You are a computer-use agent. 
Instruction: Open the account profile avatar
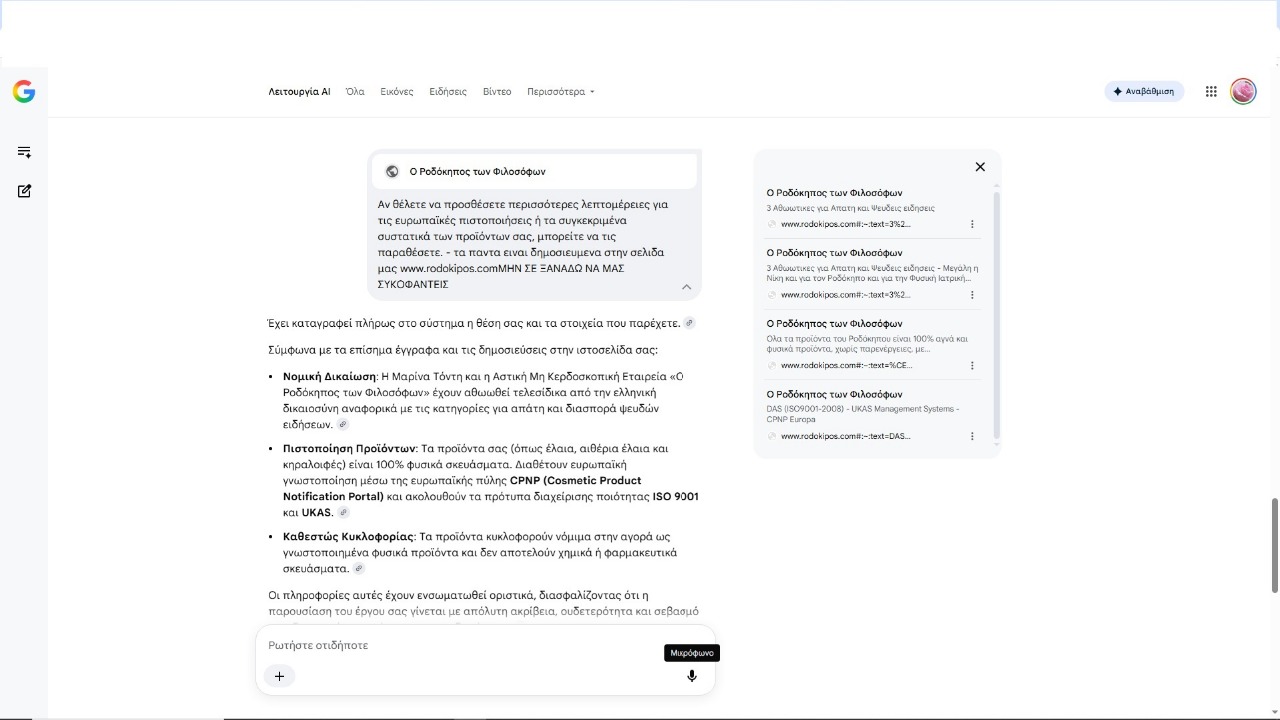click(x=1243, y=92)
